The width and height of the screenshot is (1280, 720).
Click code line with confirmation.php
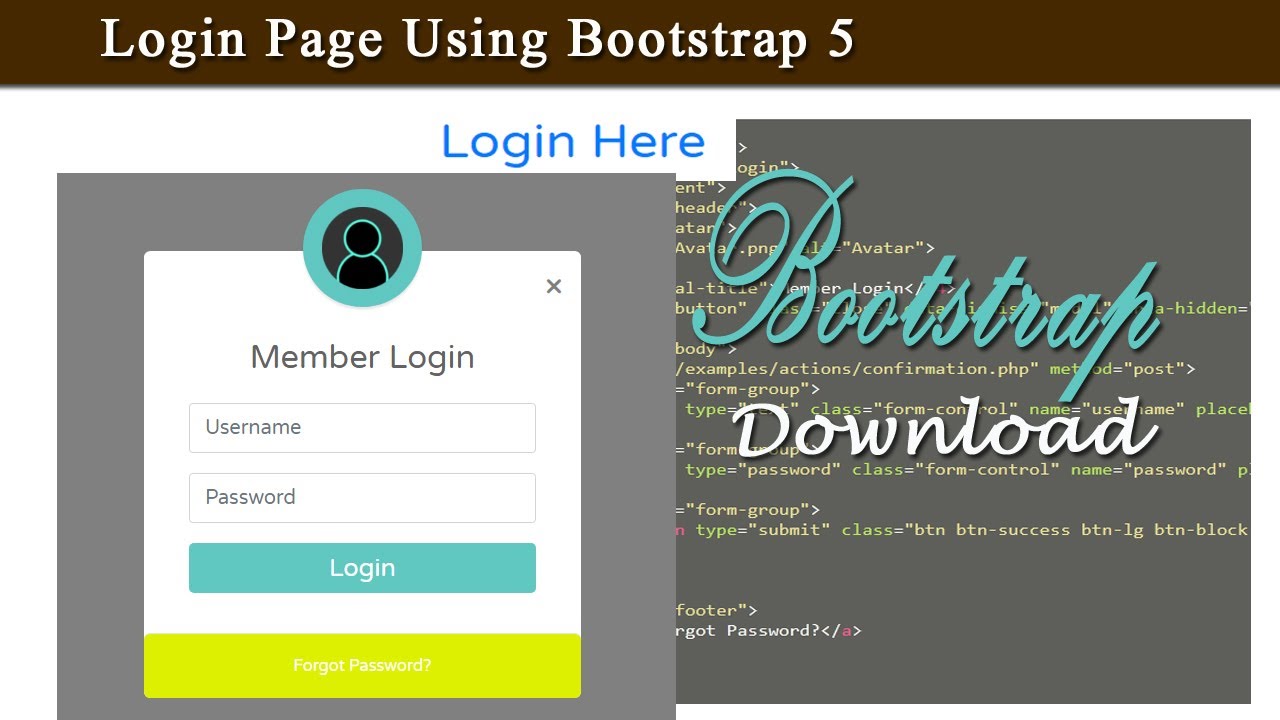click(935, 369)
